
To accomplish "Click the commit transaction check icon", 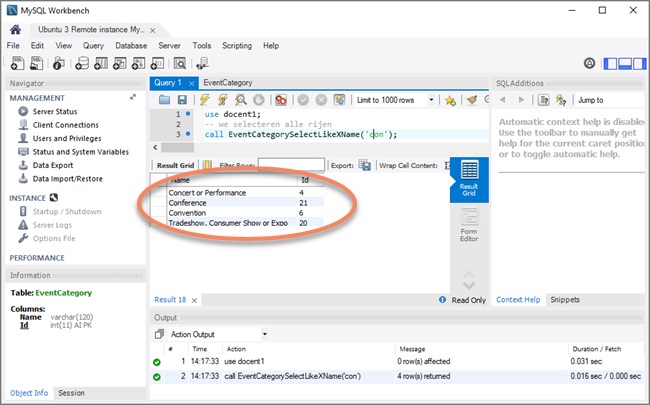I will tap(303, 100).
